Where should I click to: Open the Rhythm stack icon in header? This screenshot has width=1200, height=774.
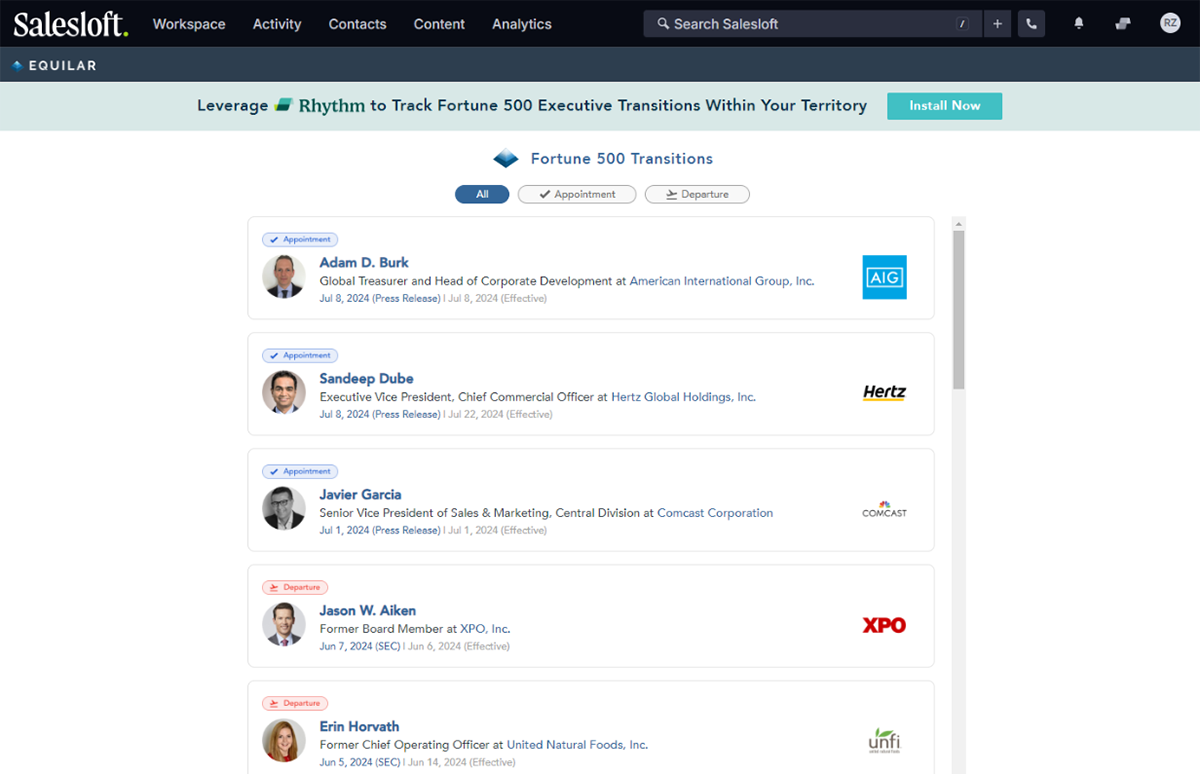1123,24
